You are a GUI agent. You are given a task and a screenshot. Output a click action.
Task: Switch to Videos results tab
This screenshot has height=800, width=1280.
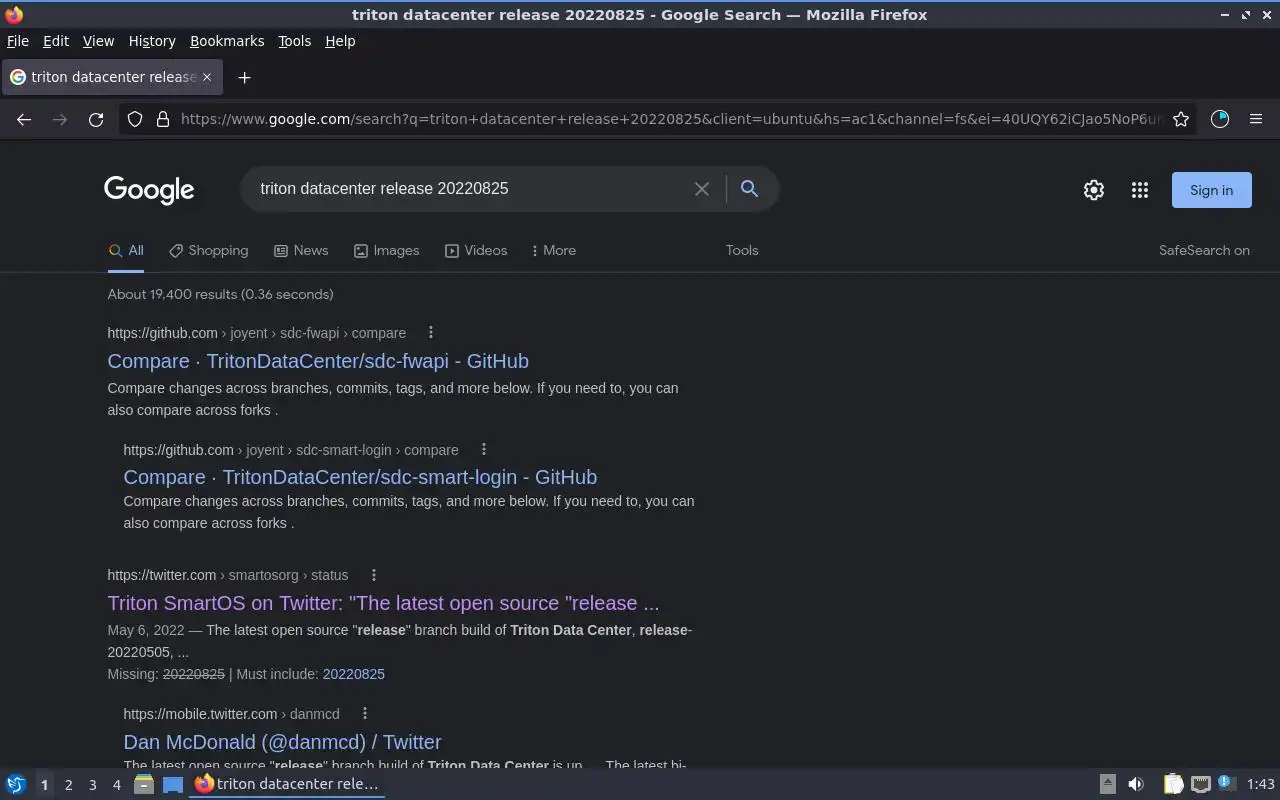click(476, 251)
